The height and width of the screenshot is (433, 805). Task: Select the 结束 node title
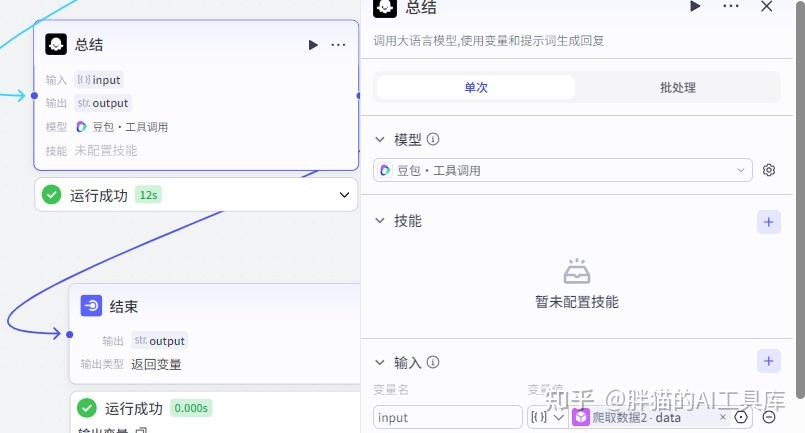point(124,307)
